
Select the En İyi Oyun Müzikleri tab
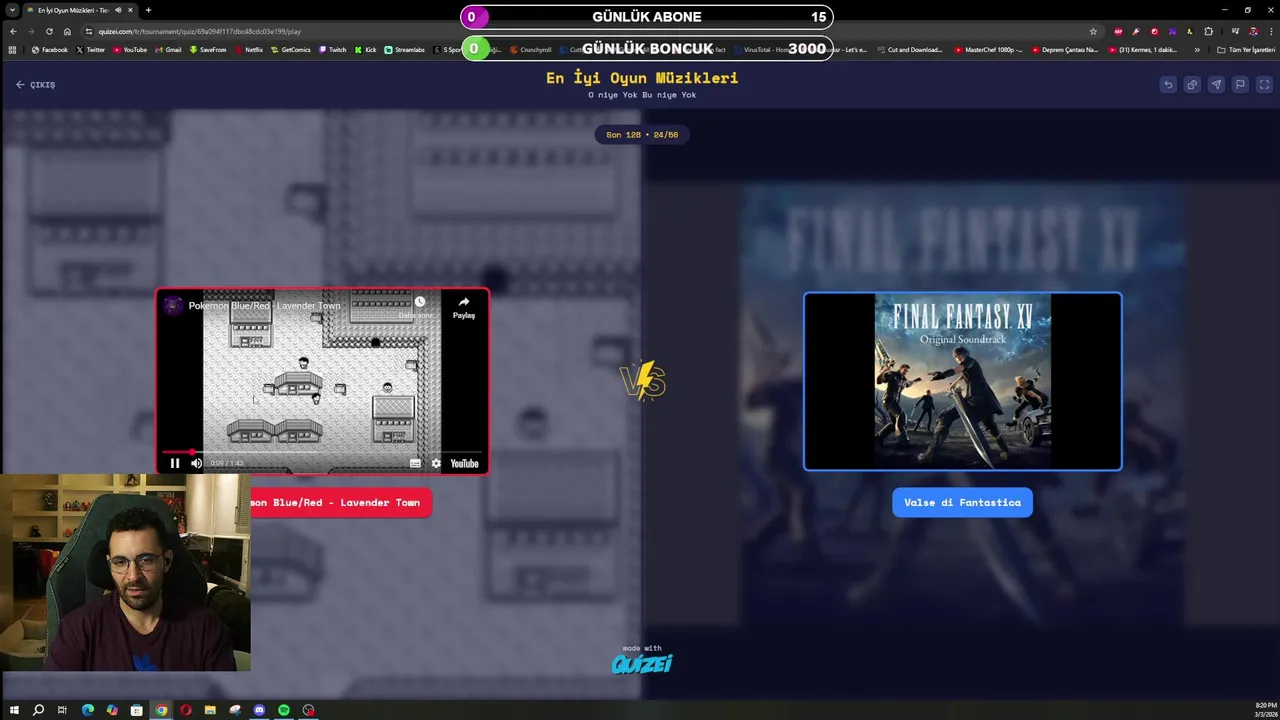78,10
